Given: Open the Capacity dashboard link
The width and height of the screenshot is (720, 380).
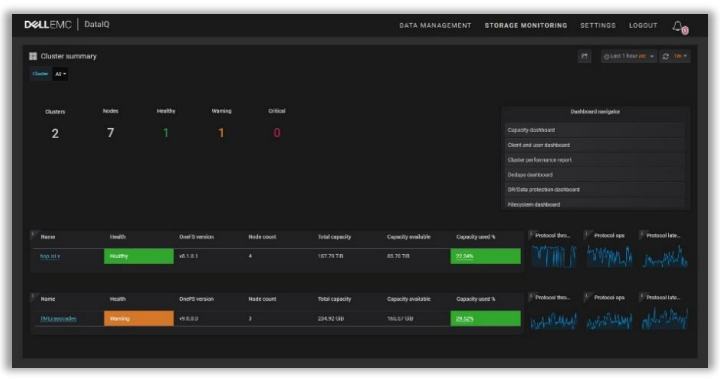Looking at the screenshot, I should click(x=595, y=130).
